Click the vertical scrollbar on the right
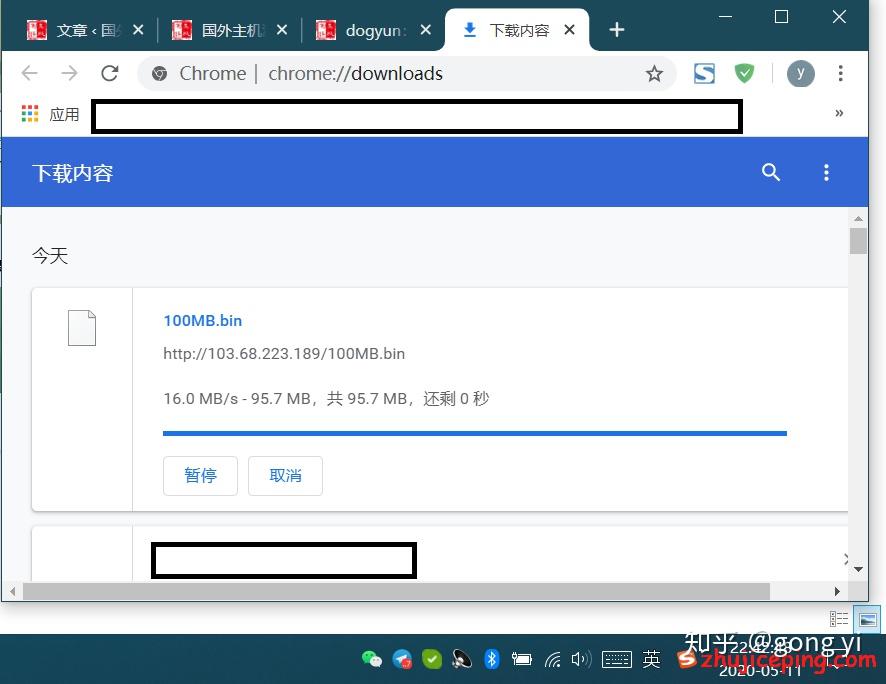Screen dimensions: 886x684 tap(858, 241)
